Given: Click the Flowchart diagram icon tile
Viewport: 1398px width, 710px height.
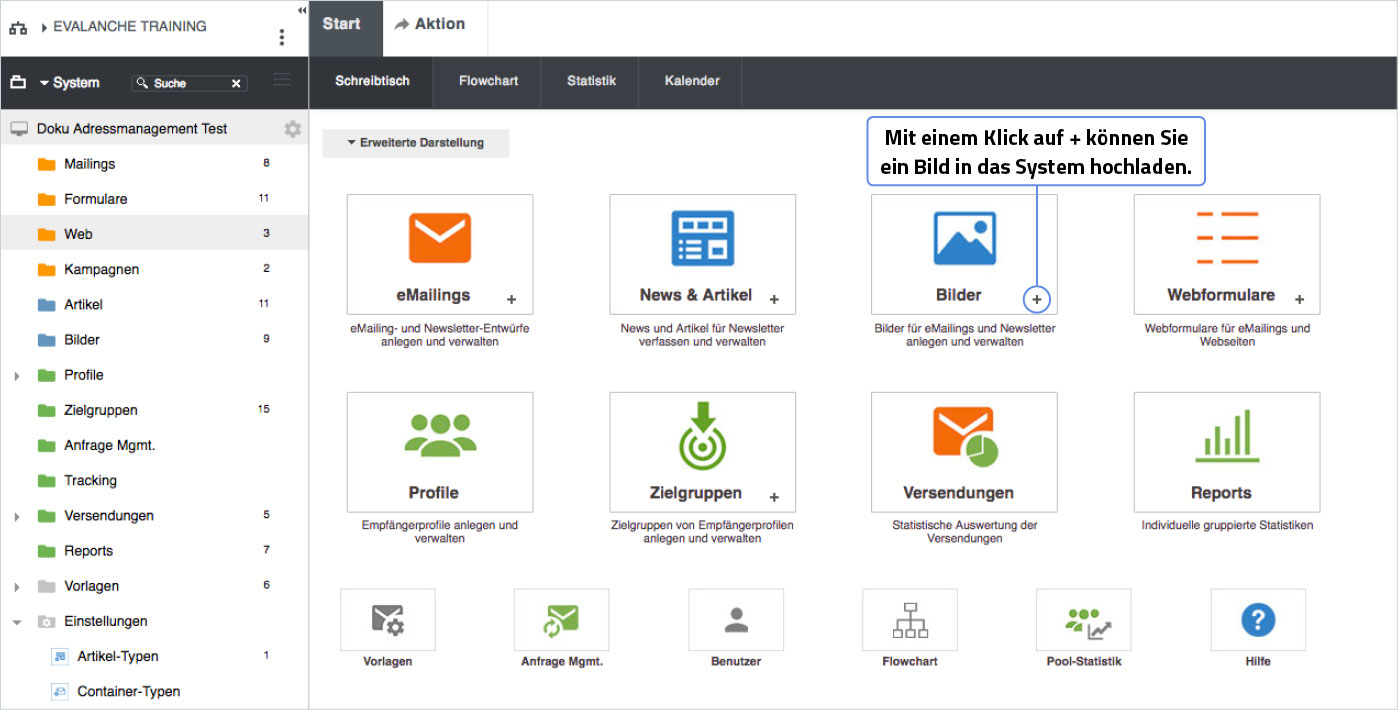Looking at the screenshot, I should (x=910, y=620).
